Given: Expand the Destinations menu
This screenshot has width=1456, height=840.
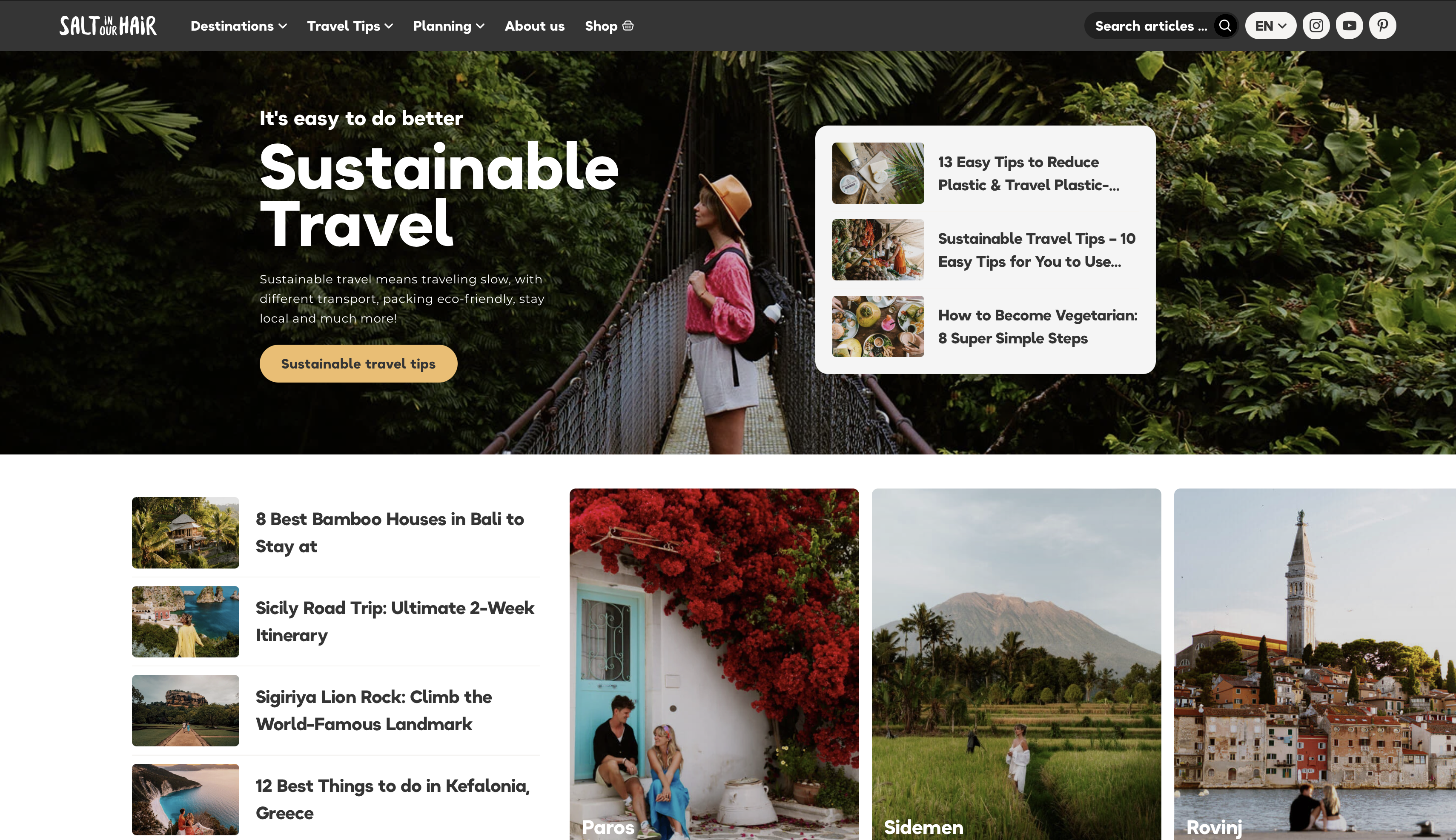Looking at the screenshot, I should 238,26.
